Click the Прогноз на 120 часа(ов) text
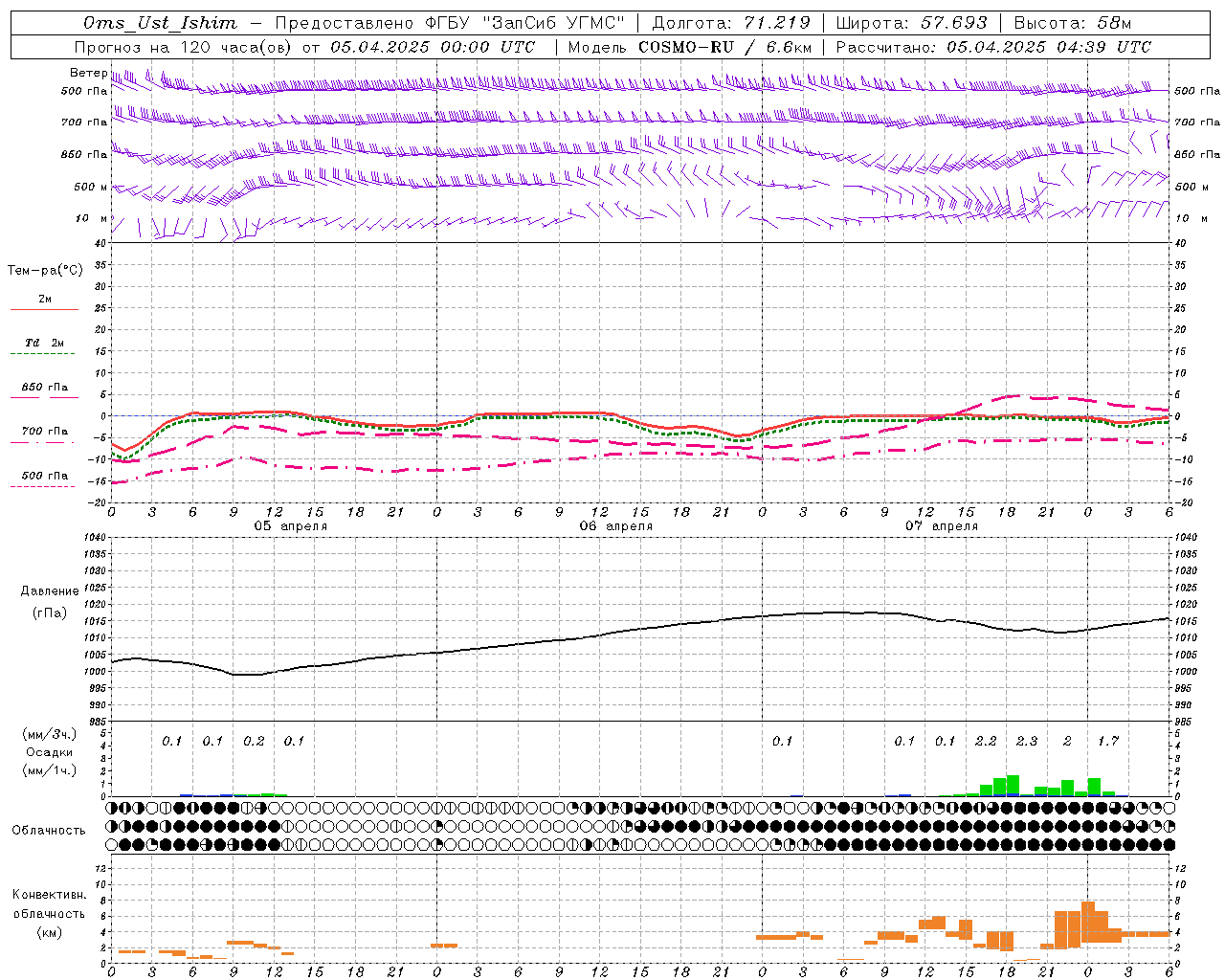Screen dimensions: 1225x980 point(185,47)
